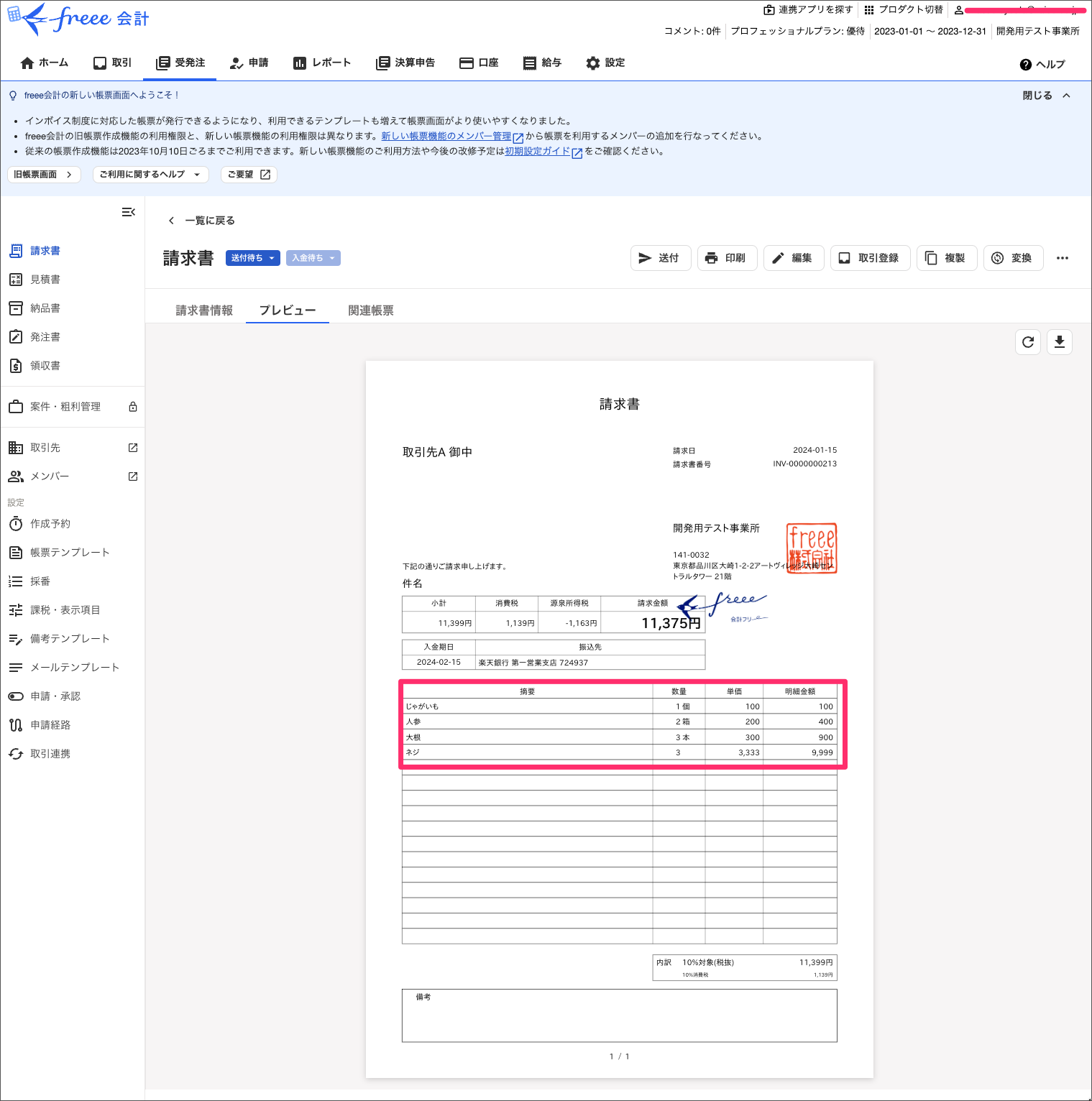Click コメント: 0件 in the header
Screen dimensions: 1092x1101
pos(692,31)
